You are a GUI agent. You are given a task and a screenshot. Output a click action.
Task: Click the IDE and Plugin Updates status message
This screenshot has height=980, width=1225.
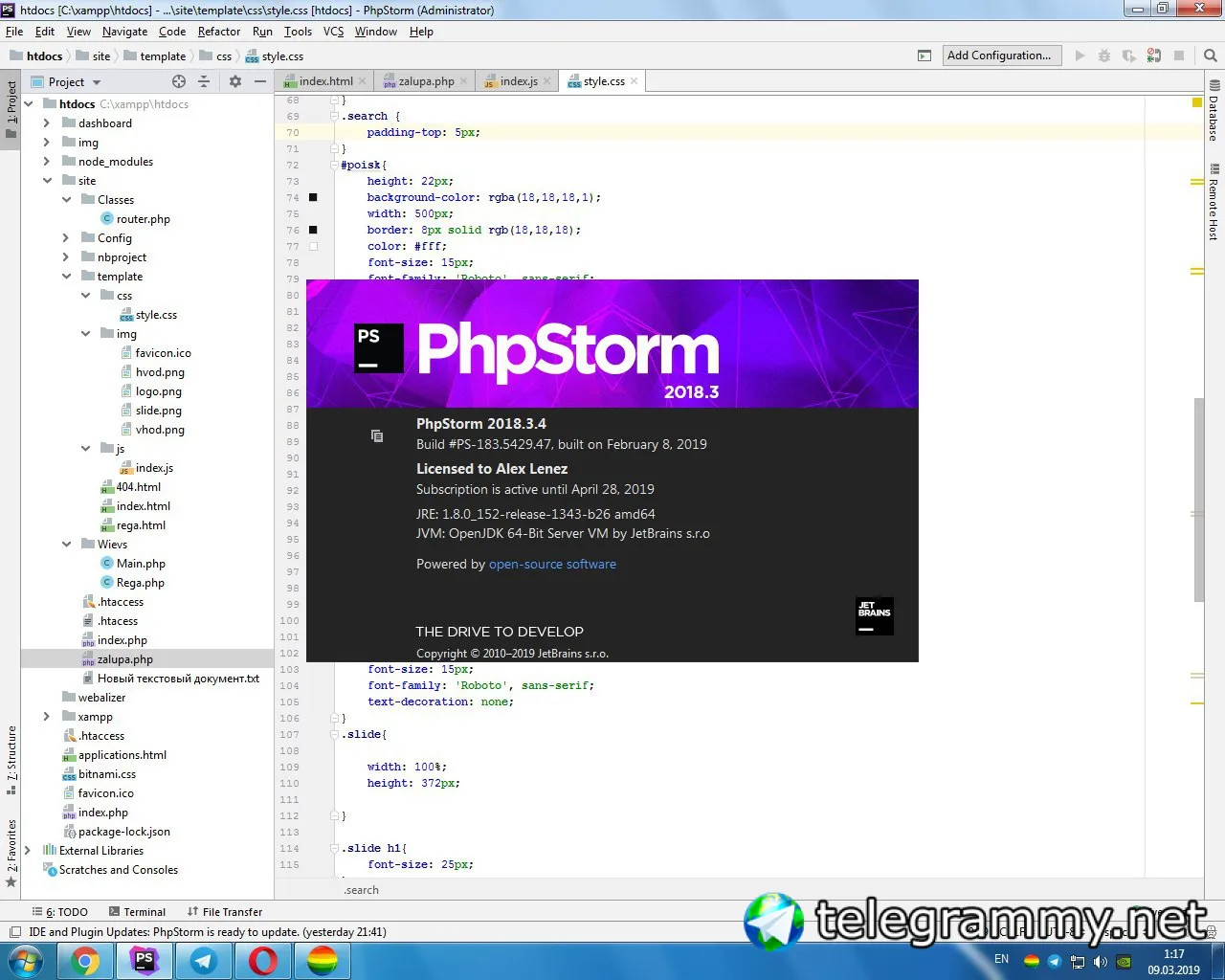(208, 932)
